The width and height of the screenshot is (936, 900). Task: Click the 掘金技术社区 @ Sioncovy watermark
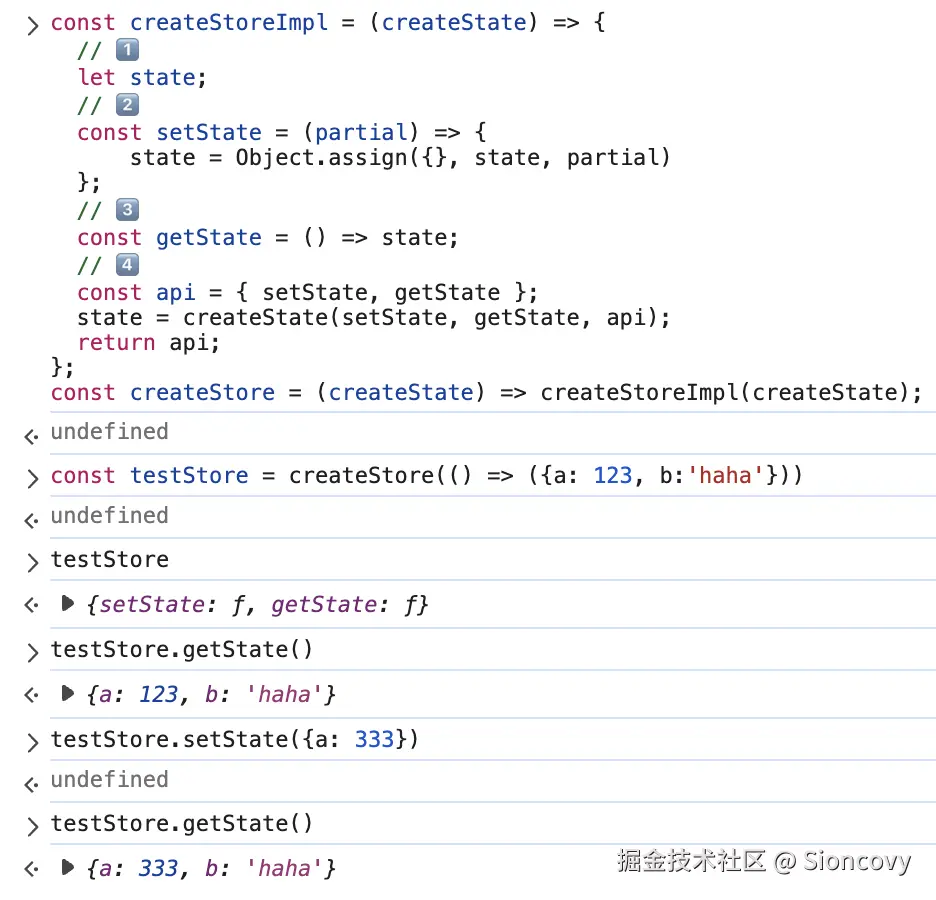coord(764,861)
